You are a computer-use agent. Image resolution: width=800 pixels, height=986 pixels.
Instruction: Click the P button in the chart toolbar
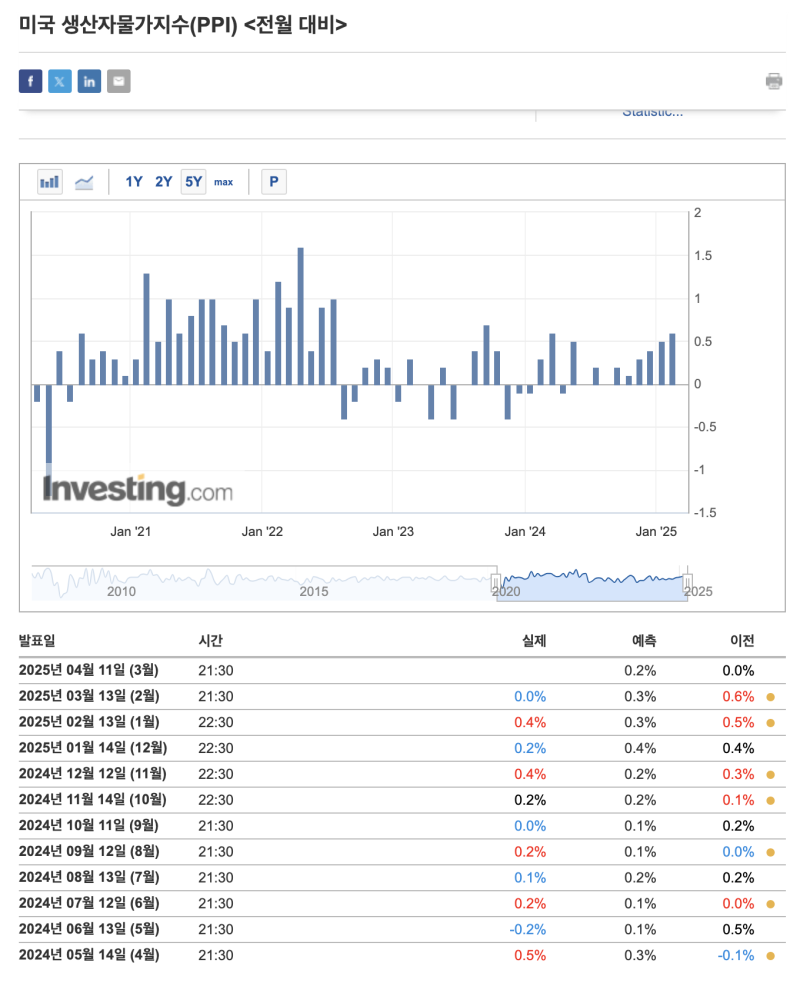pyautogui.click(x=273, y=182)
